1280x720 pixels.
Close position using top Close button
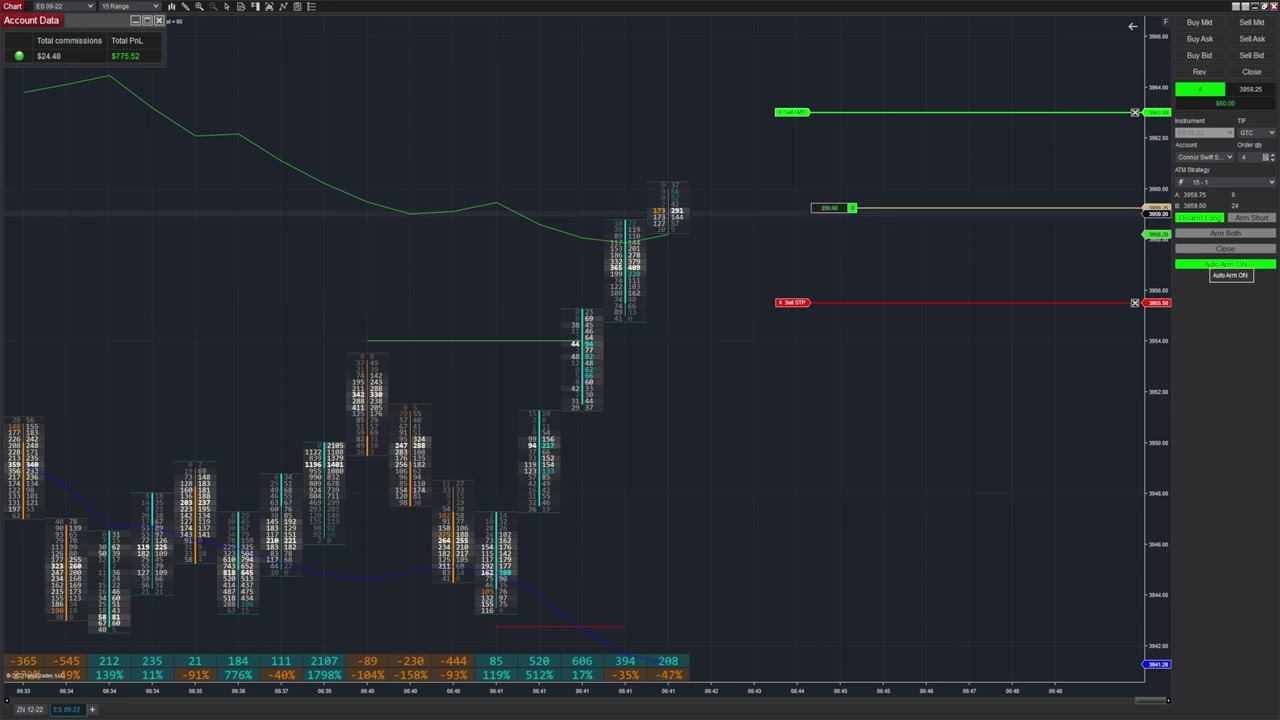(1251, 72)
